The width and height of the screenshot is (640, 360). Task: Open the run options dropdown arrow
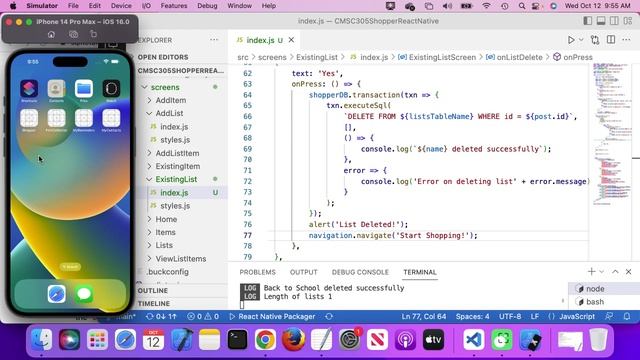pos(581,40)
